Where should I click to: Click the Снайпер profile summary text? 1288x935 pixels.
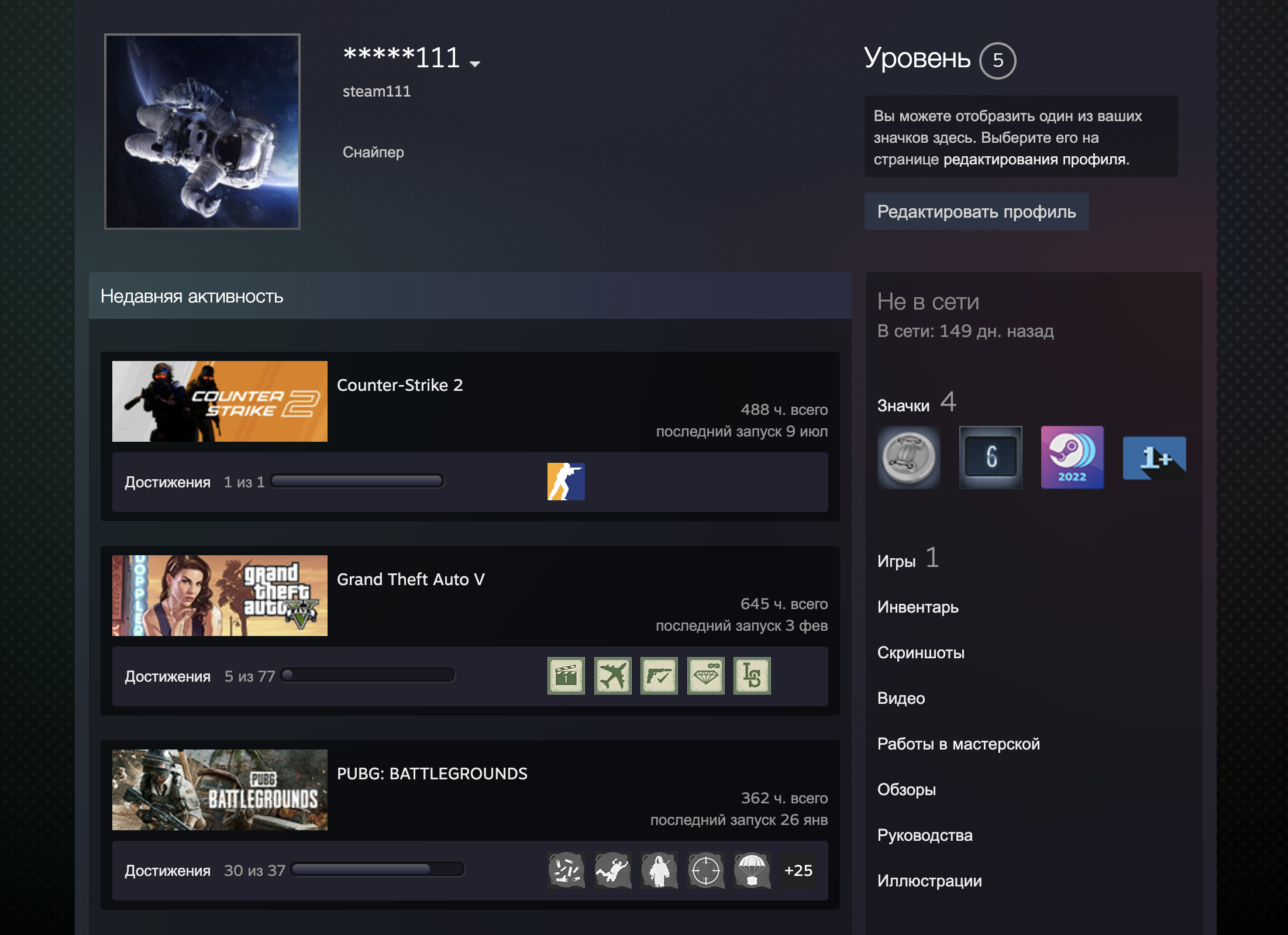[x=373, y=152]
